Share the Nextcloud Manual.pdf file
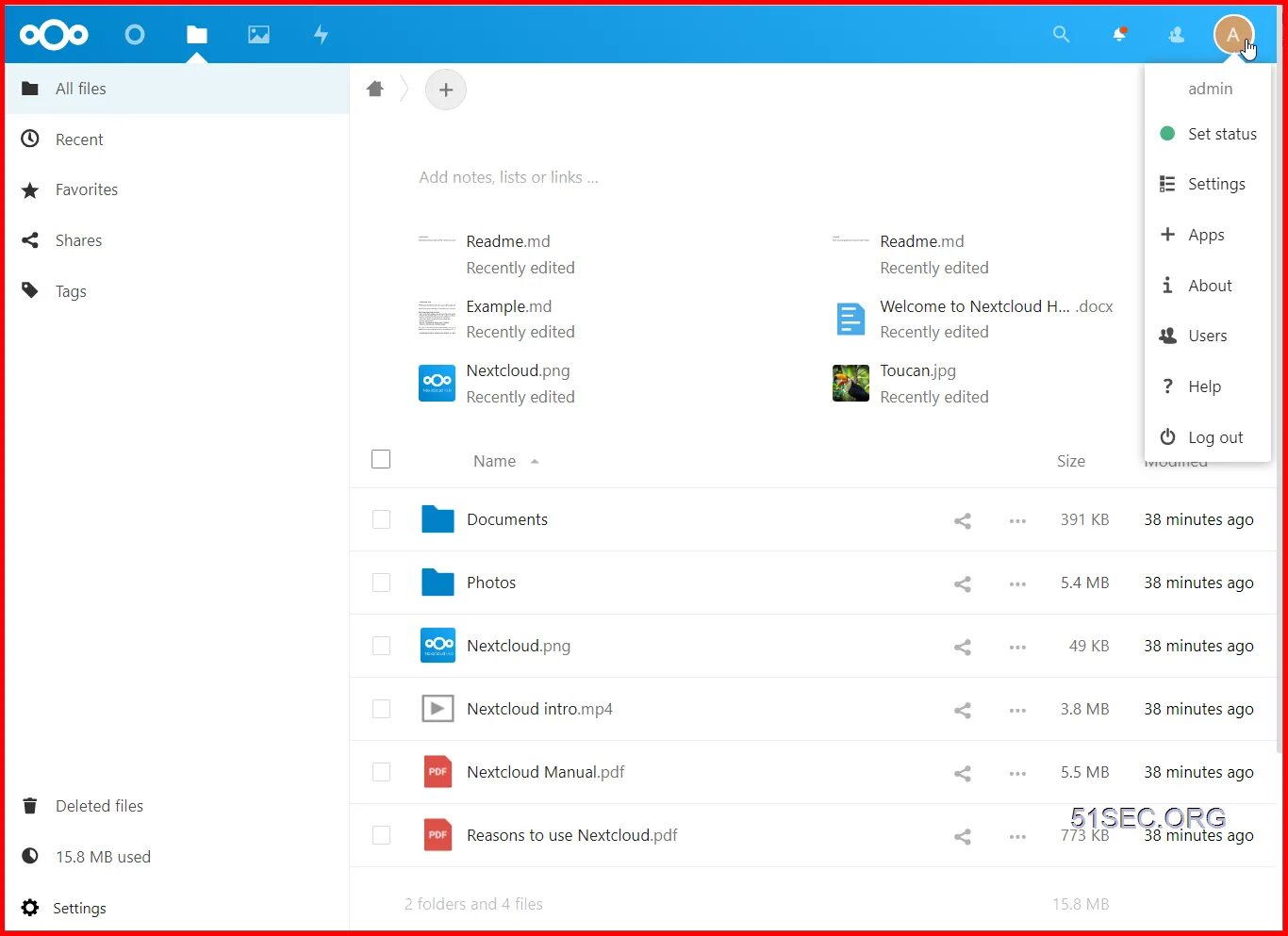This screenshot has height=936, width=1288. point(962,773)
